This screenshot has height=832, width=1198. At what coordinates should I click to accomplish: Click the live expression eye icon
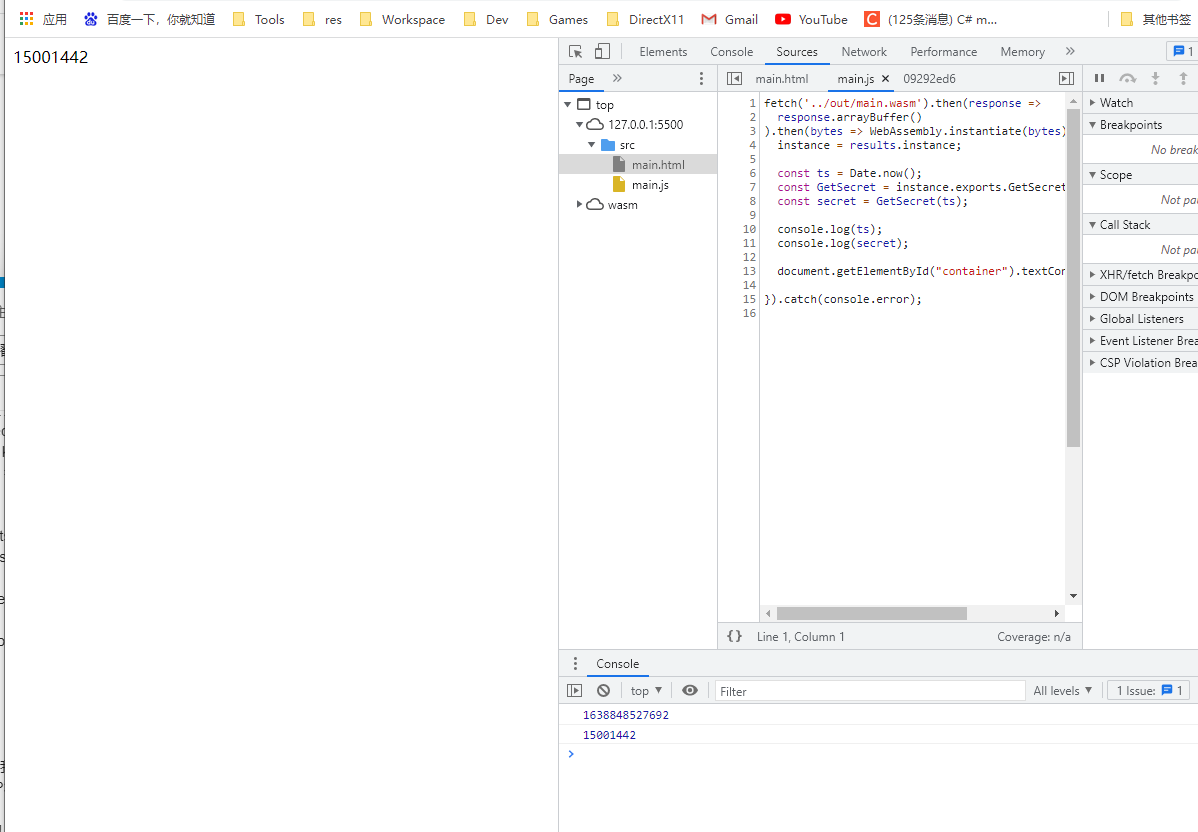click(690, 691)
